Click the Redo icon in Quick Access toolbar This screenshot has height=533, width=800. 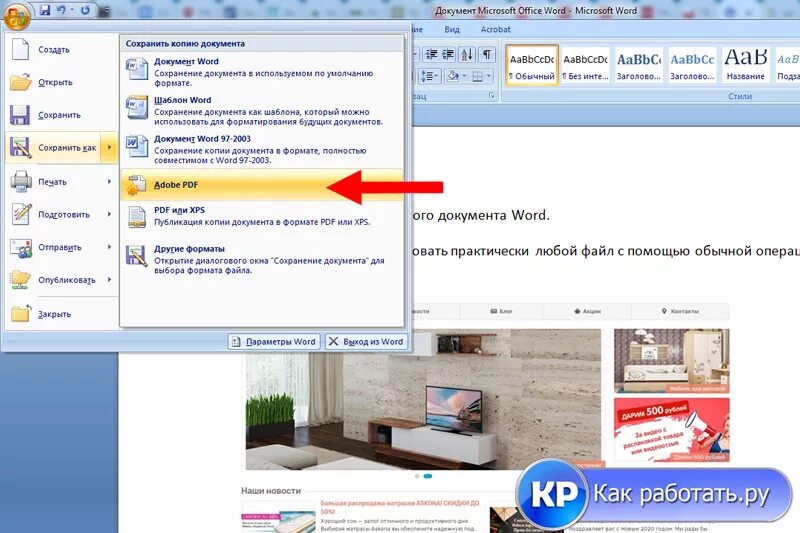point(85,9)
